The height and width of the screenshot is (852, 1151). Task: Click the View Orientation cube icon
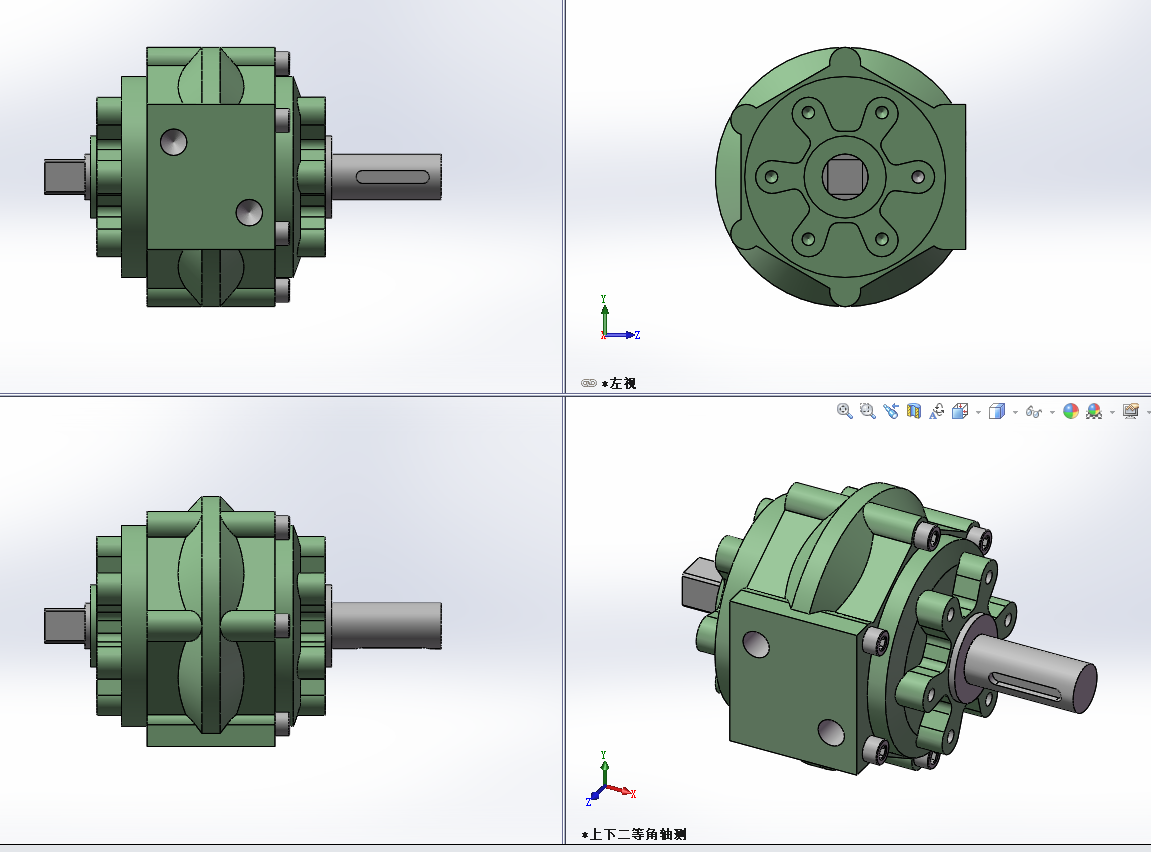tap(960, 411)
